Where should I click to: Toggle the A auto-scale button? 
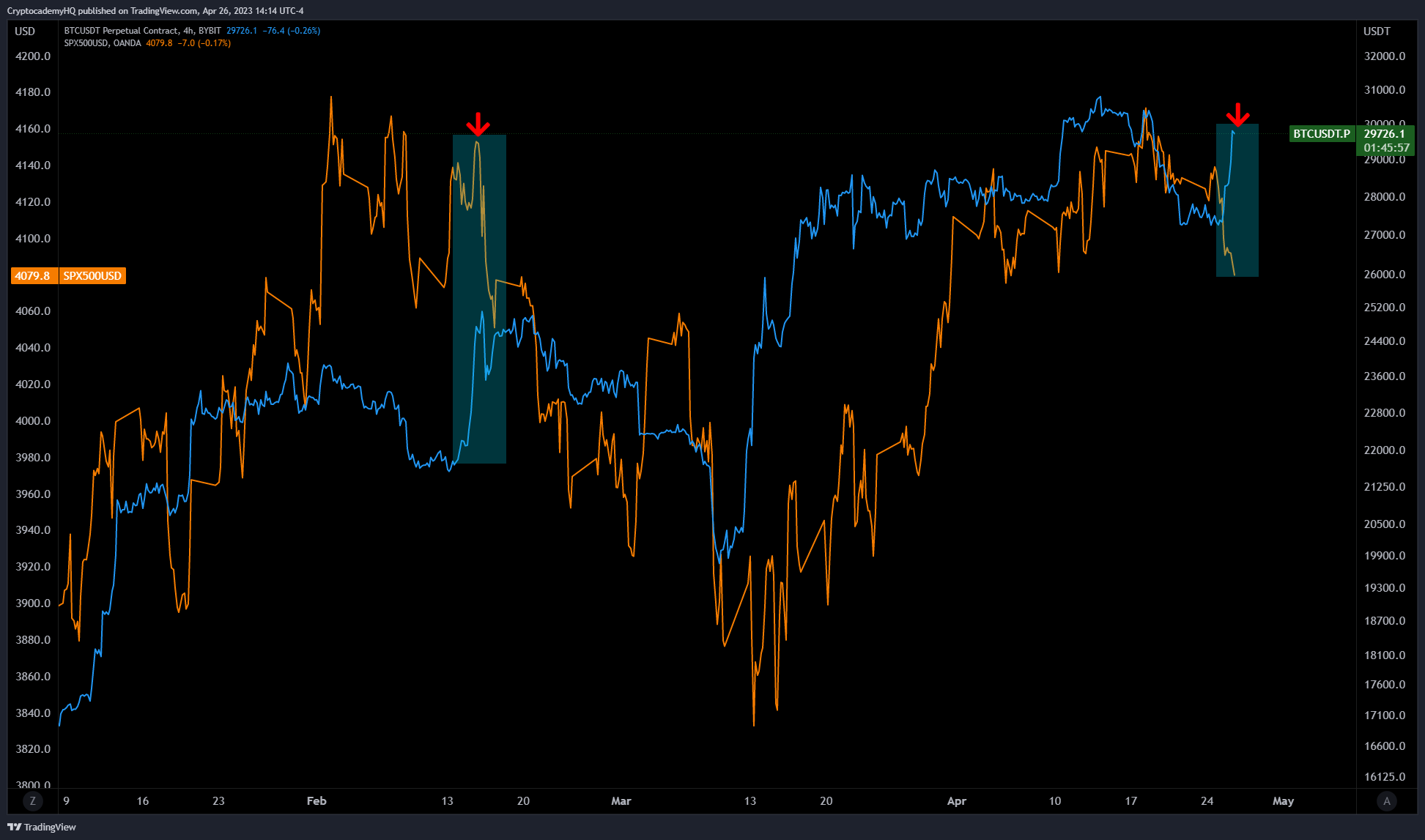[1386, 801]
